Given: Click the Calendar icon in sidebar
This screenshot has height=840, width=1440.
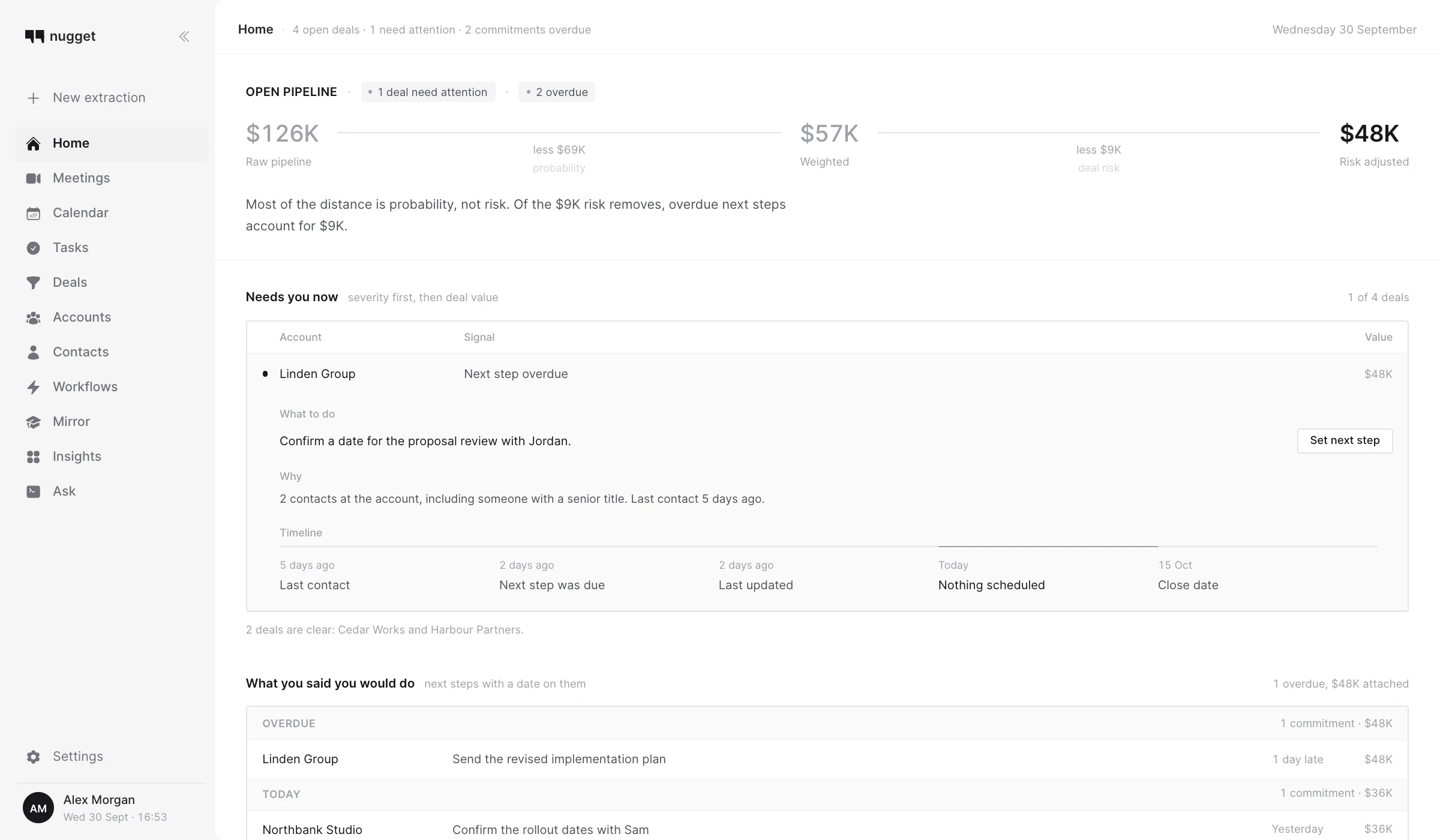Looking at the screenshot, I should [34, 213].
